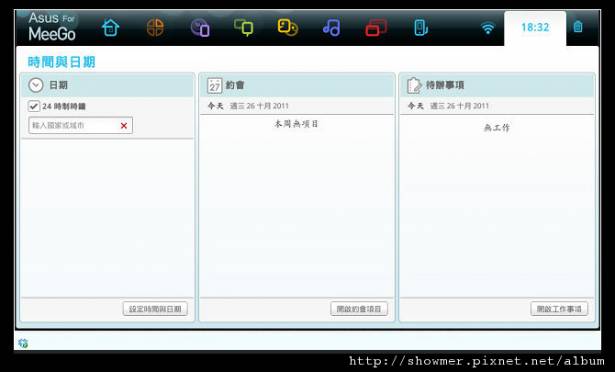Open the yellow People panel icon
Viewport: 615px width, 372px height.
pyautogui.click(x=287, y=27)
